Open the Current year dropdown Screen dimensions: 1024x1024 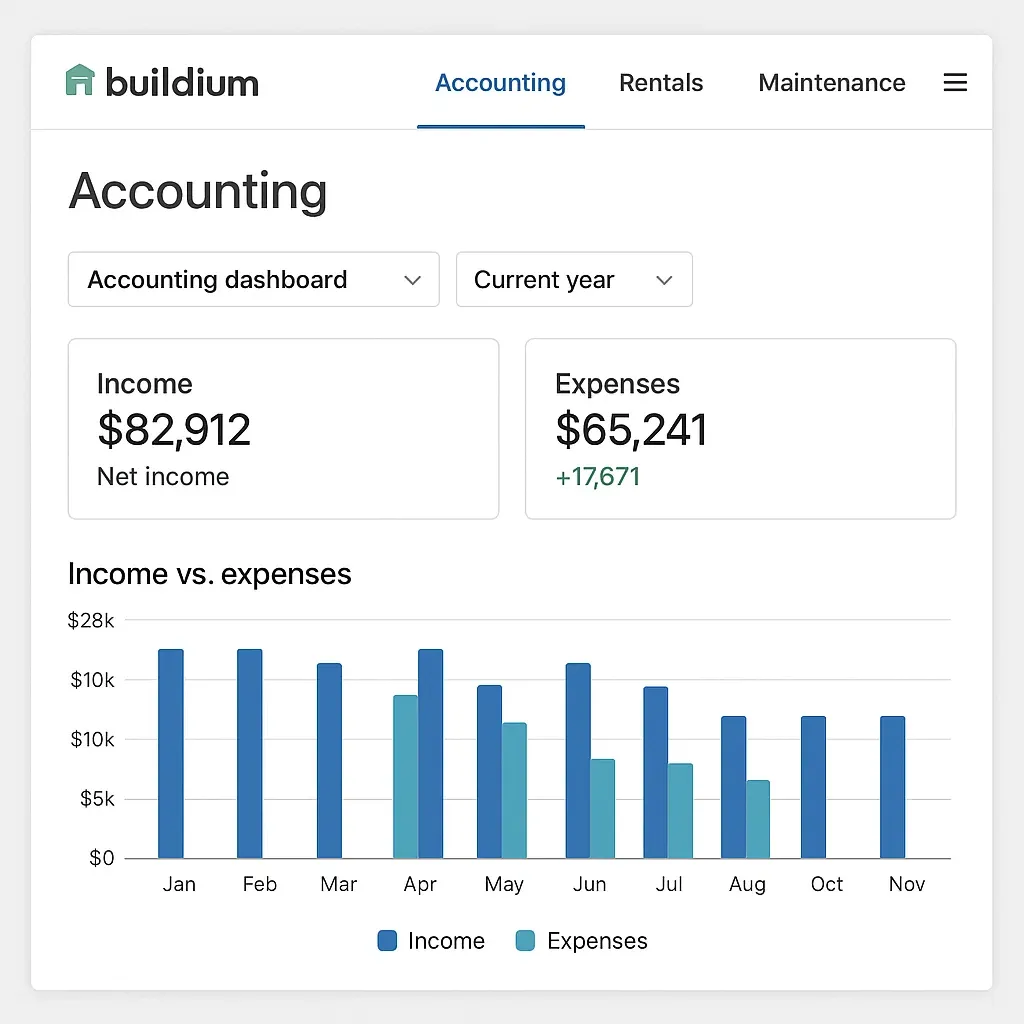pos(574,280)
